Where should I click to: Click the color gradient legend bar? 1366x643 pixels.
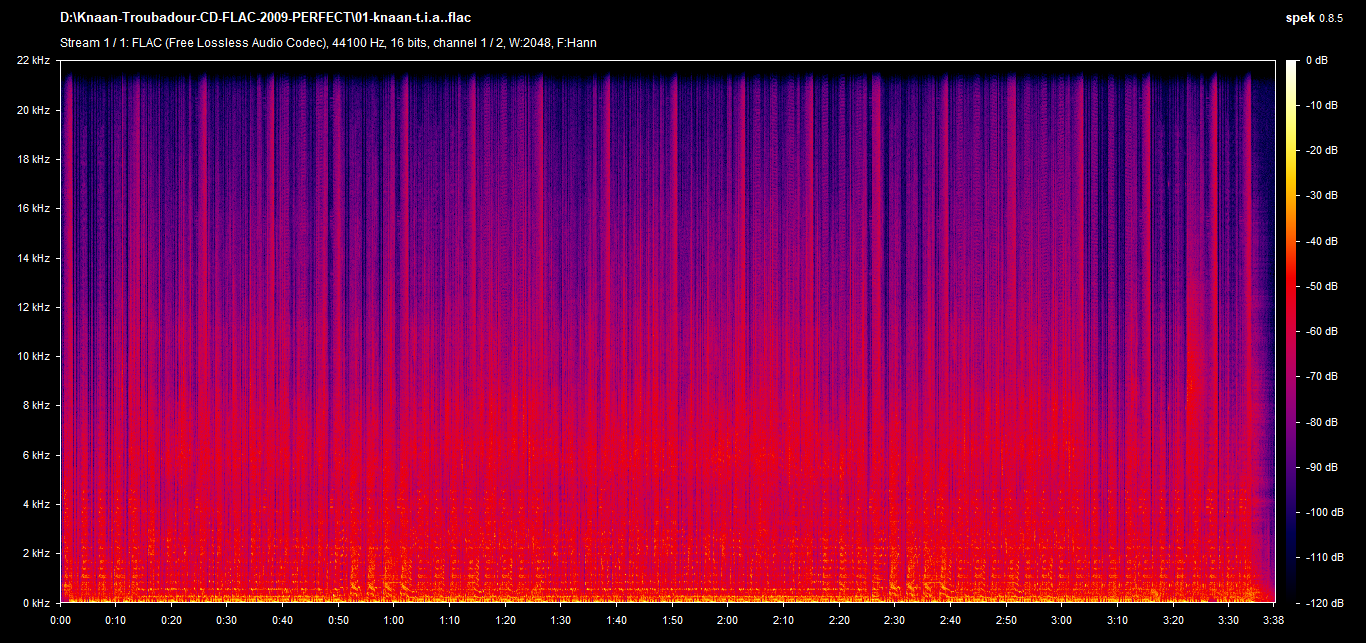pos(1292,332)
